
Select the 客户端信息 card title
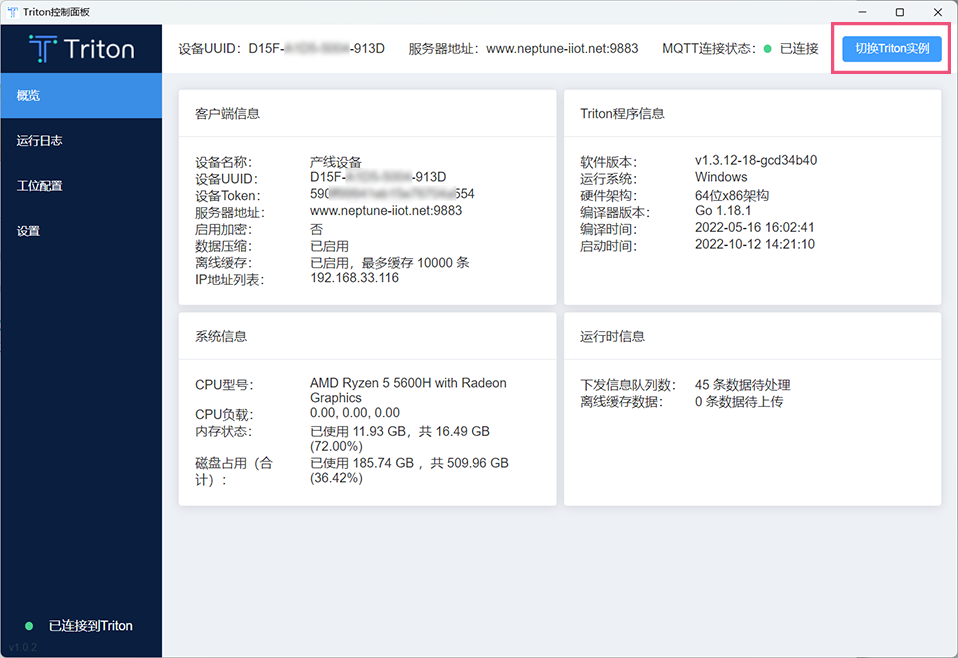point(227,114)
